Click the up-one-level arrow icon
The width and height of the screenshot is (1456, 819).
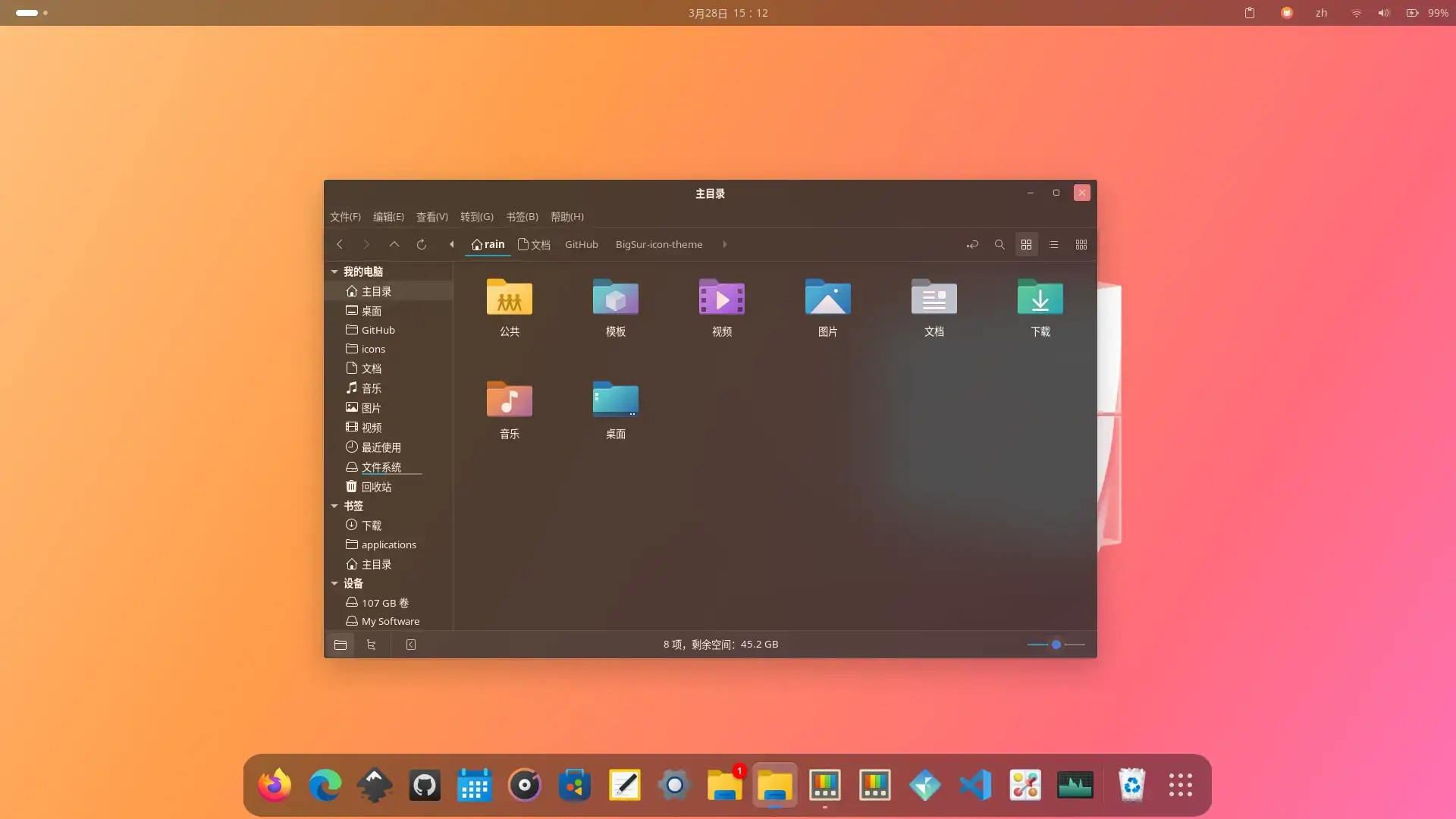pos(394,244)
